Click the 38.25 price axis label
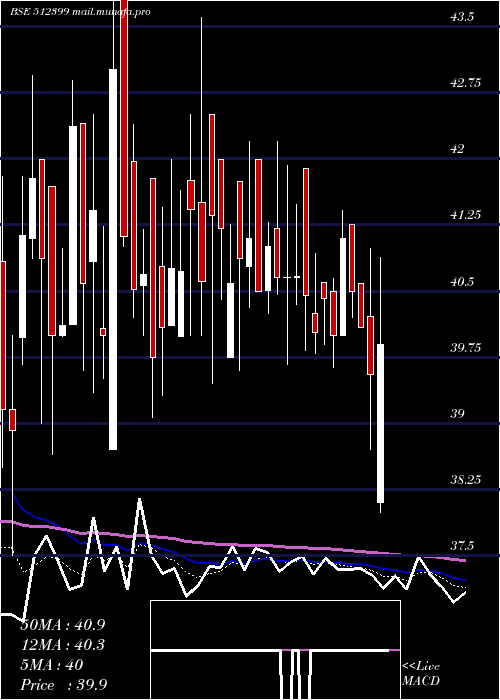This screenshot has height=700, width=500. (465, 479)
